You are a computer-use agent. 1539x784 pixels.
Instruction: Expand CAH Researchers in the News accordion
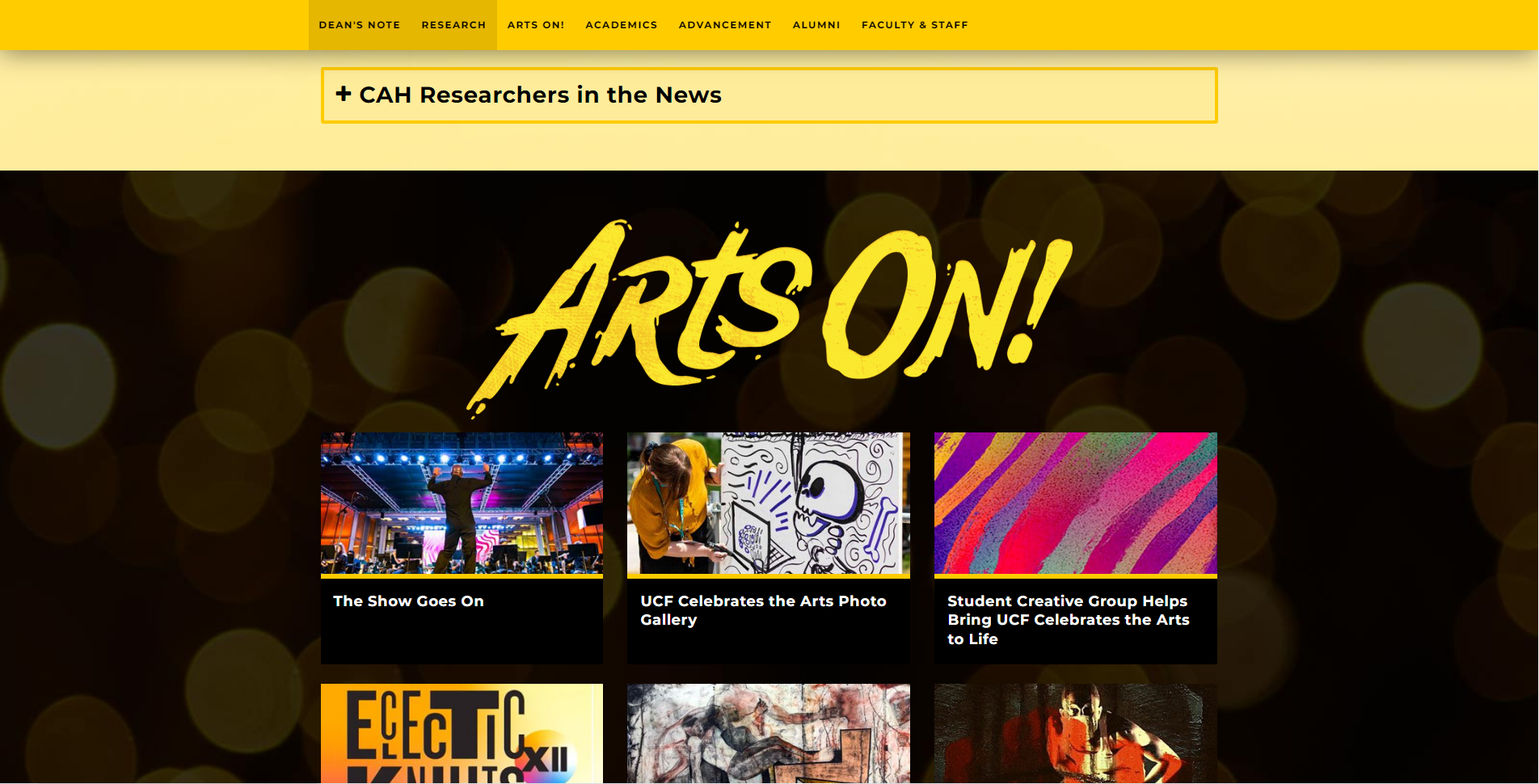click(x=769, y=95)
